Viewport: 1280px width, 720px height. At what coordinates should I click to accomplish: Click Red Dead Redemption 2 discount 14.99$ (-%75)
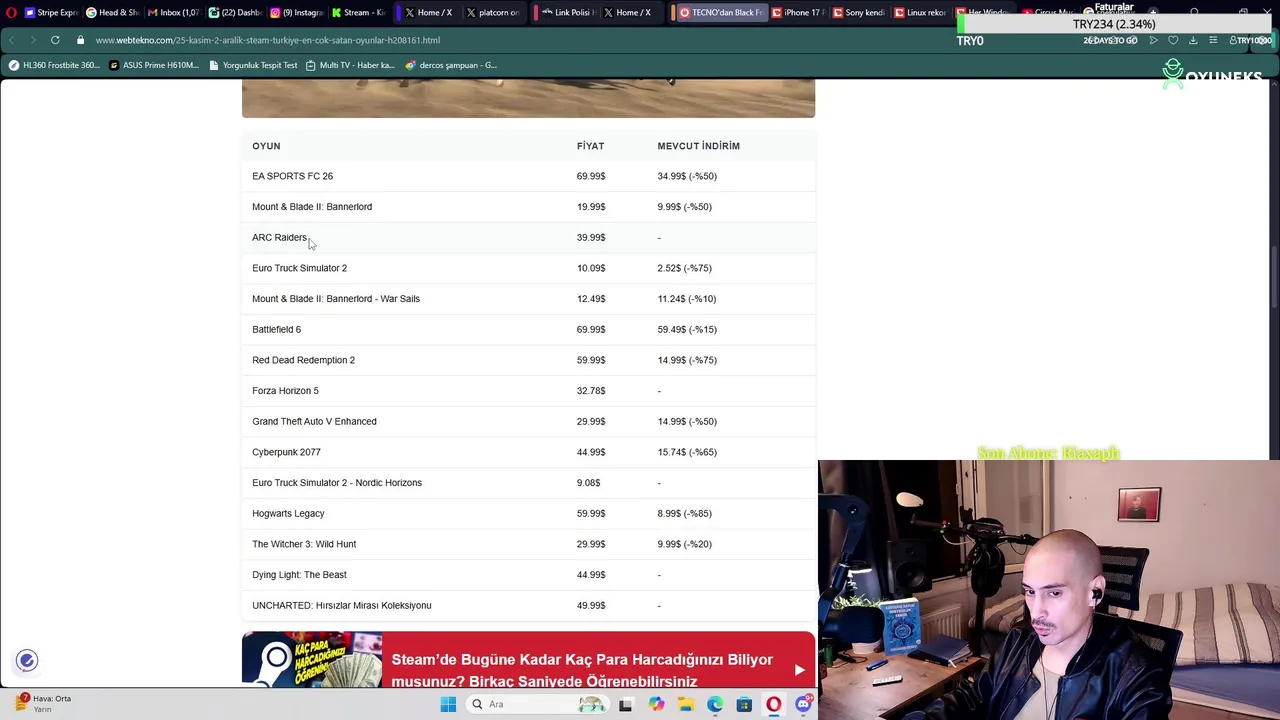(687, 360)
